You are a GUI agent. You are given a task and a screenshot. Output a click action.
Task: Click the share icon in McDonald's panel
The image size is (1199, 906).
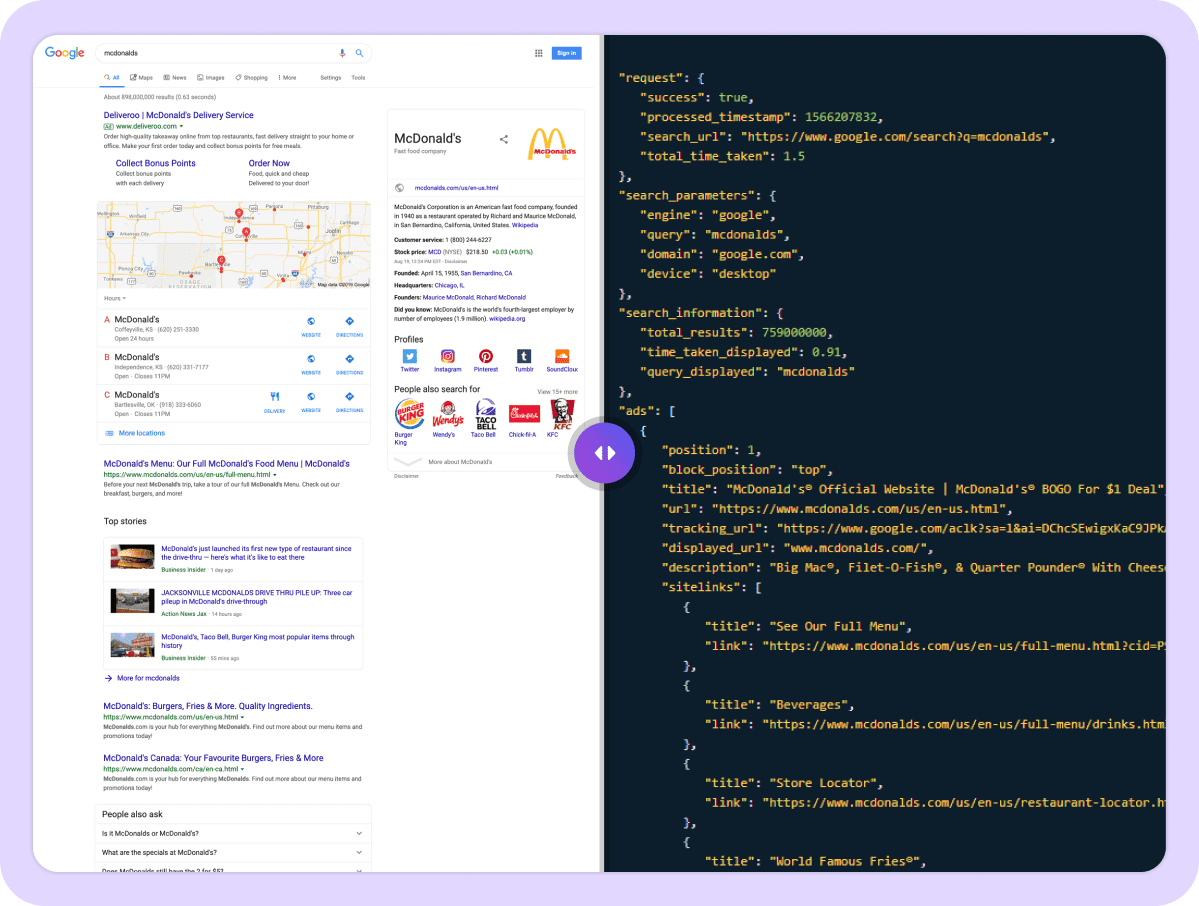click(x=503, y=139)
